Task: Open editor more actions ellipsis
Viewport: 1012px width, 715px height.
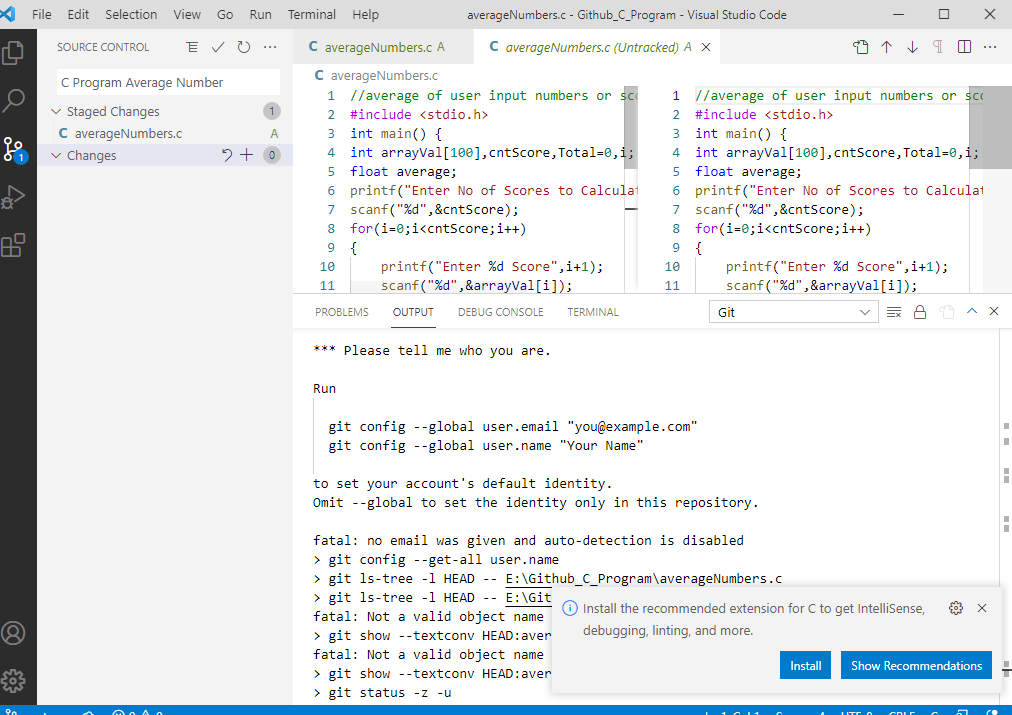Action: pos(990,47)
